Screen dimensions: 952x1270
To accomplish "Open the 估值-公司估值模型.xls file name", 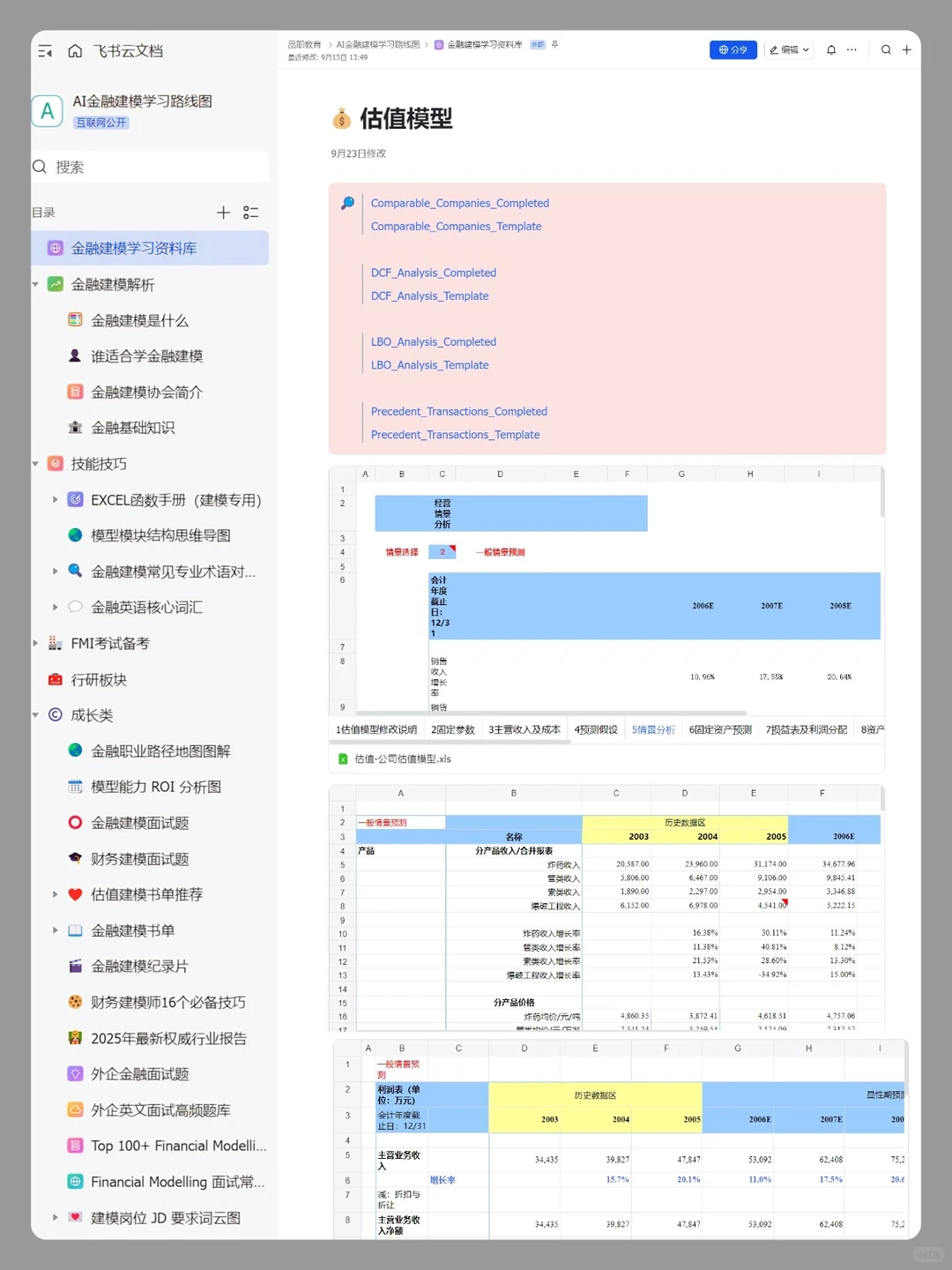I will pyautogui.click(x=403, y=758).
